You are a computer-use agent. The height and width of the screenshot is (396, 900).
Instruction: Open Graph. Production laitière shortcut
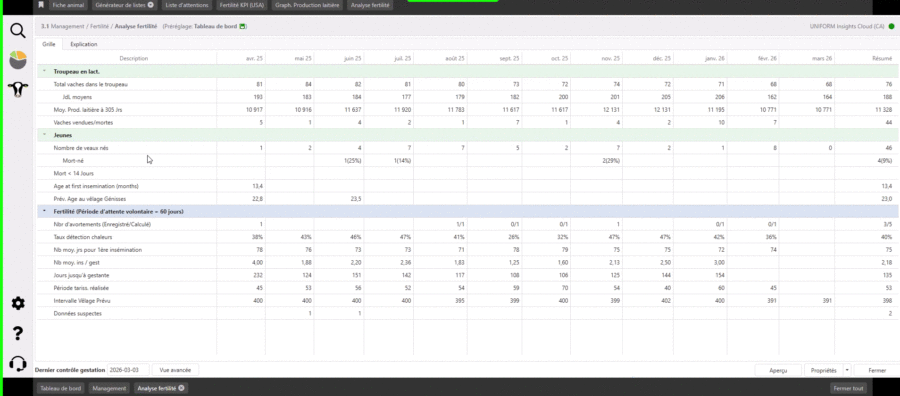pyautogui.click(x=307, y=5)
